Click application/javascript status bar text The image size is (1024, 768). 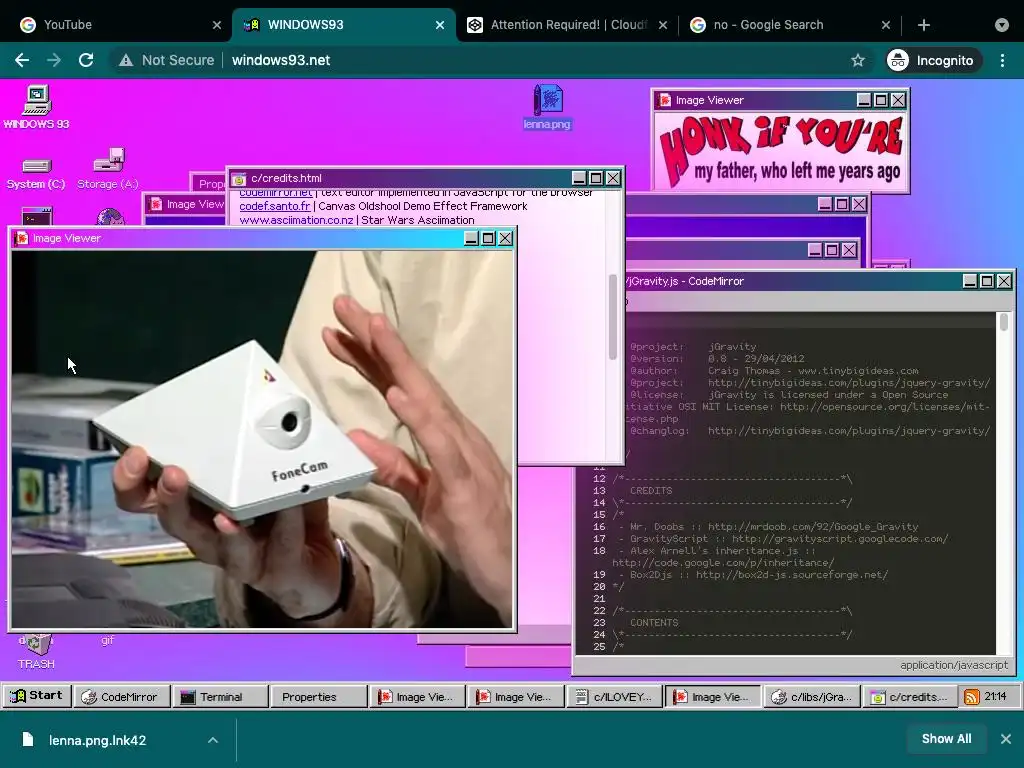click(x=954, y=665)
